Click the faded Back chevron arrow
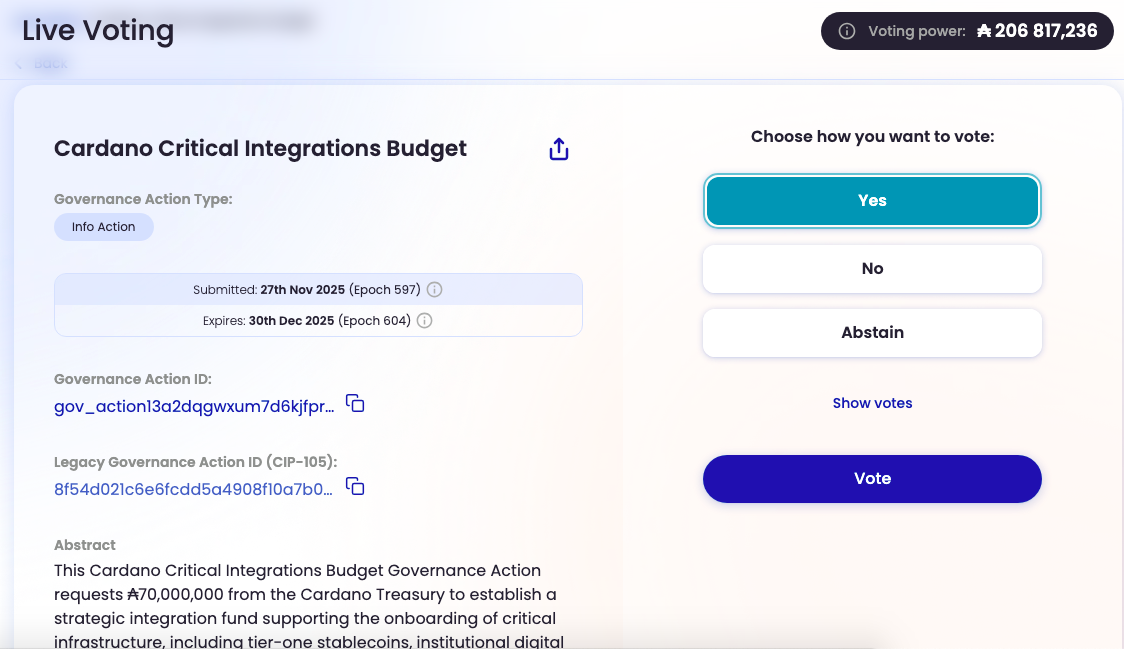 point(19,64)
